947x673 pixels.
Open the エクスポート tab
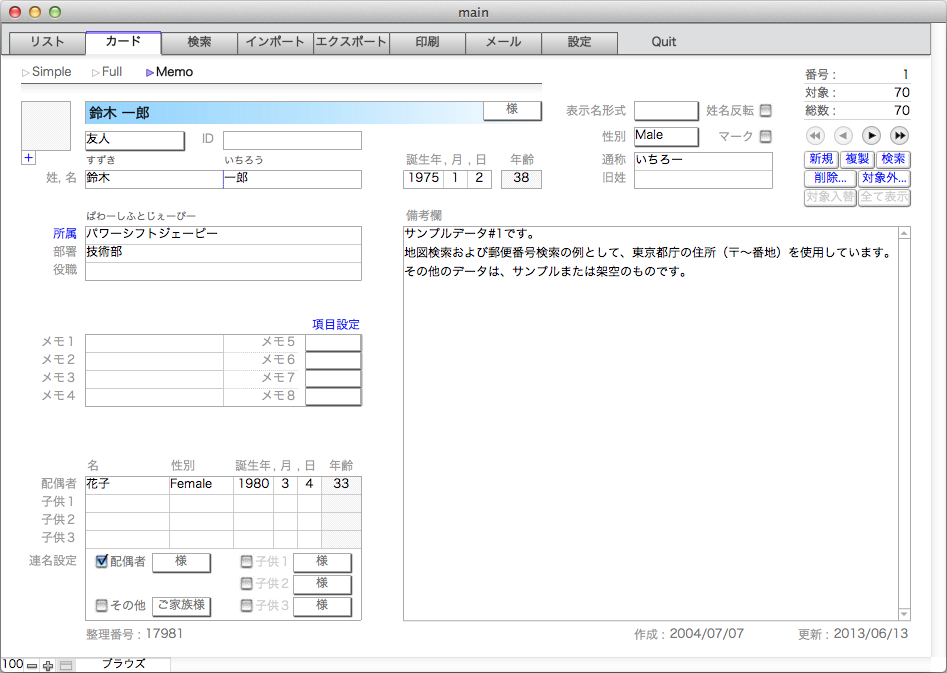(351, 42)
